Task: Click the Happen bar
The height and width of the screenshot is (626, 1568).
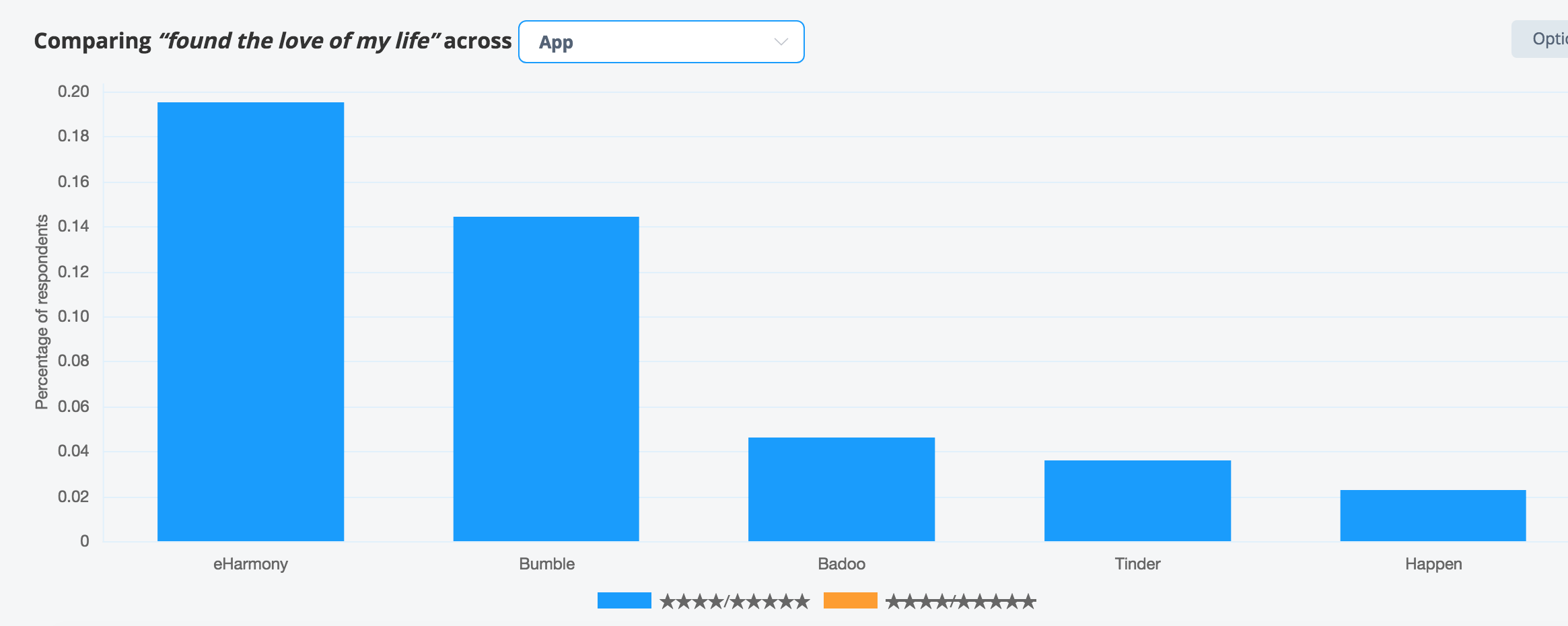Action: point(1433,516)
